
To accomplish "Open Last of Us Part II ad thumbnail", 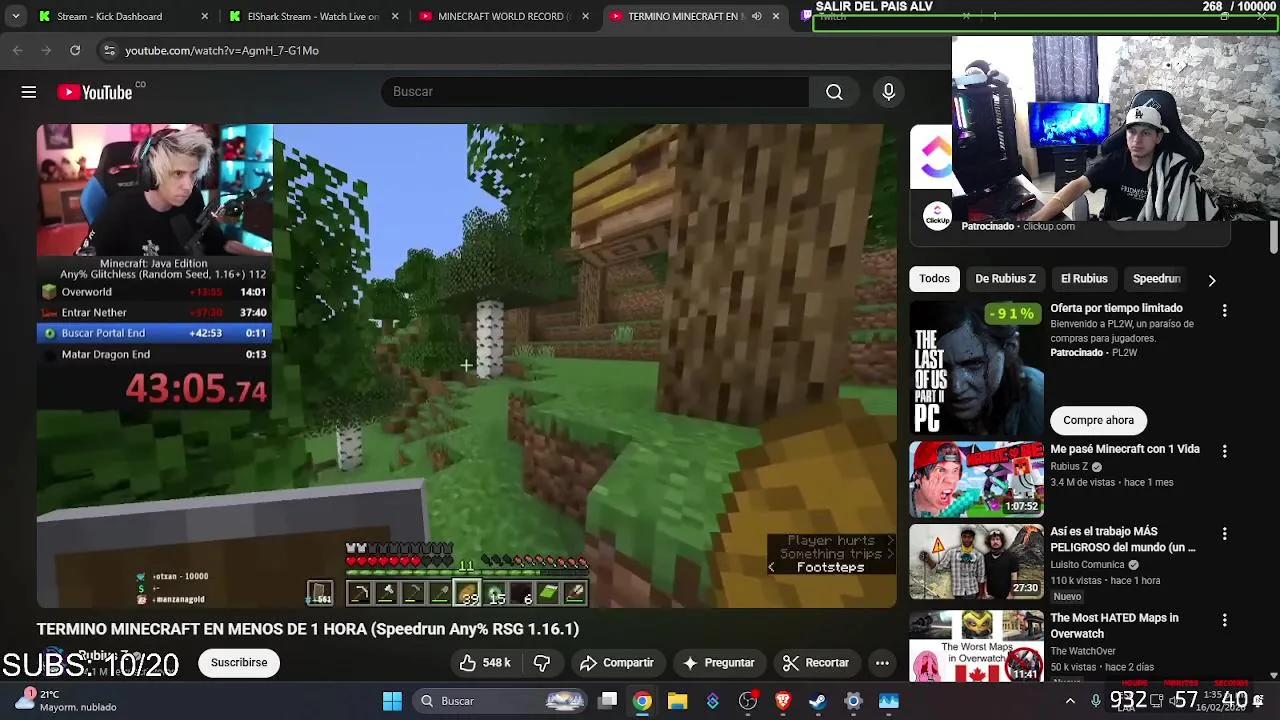I will pyautogui.click(x=976, y=368).
